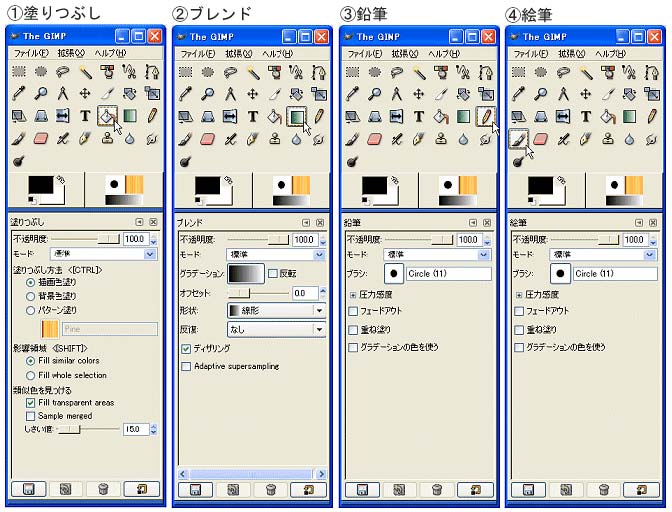Uncheck Fill transparent areas

tap(30, 403)
